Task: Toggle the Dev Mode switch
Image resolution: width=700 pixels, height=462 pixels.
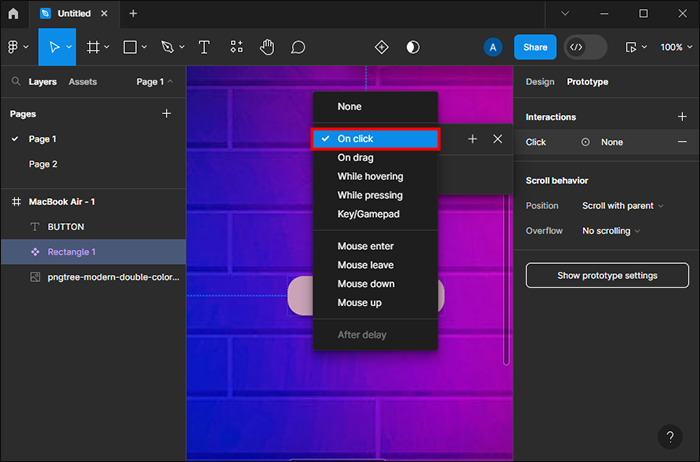Action: (586, 47)
